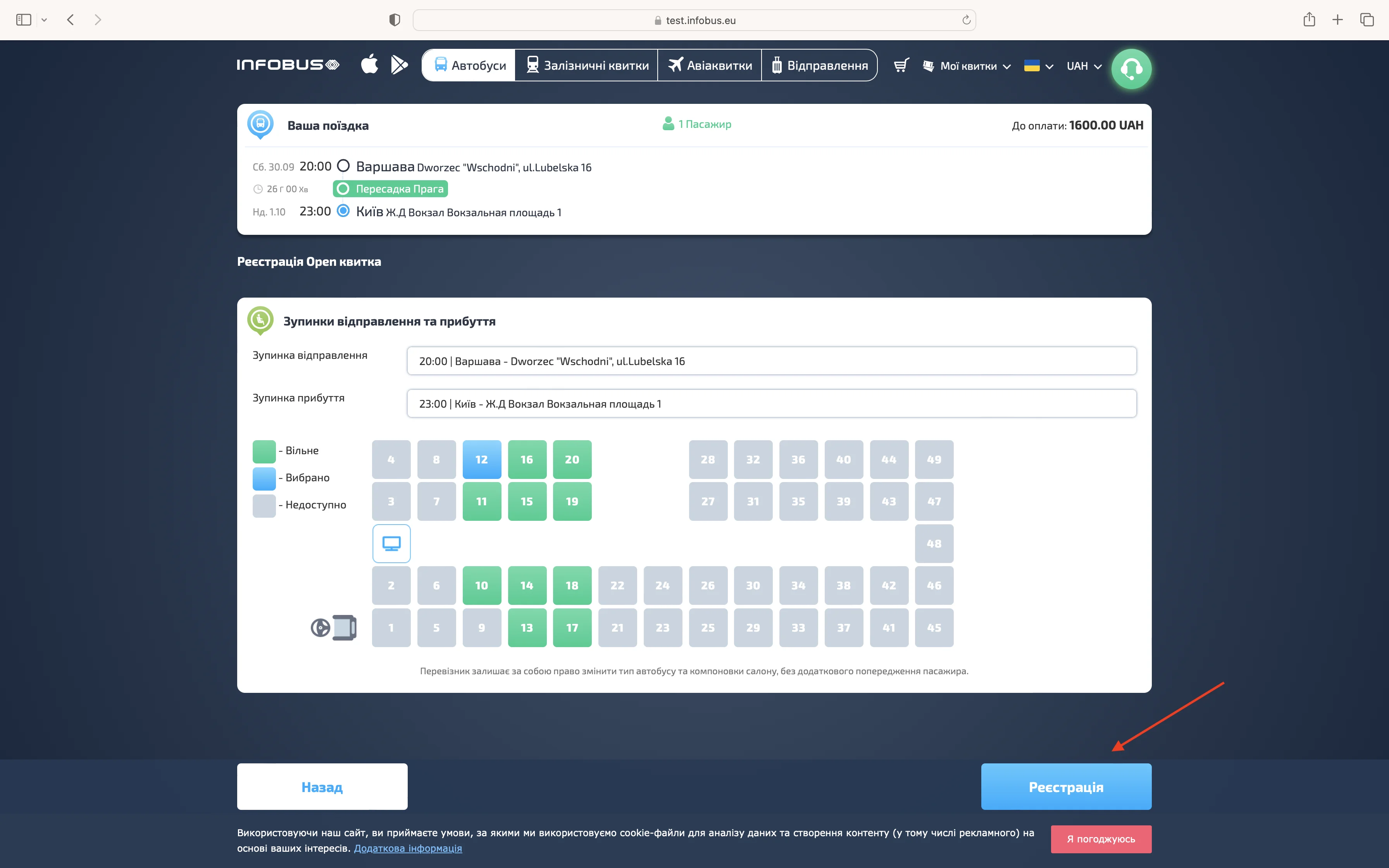Click the Зупинка відправлення field
The height and width of the screenshot is (868, 1389).
[x=771, y=361]
